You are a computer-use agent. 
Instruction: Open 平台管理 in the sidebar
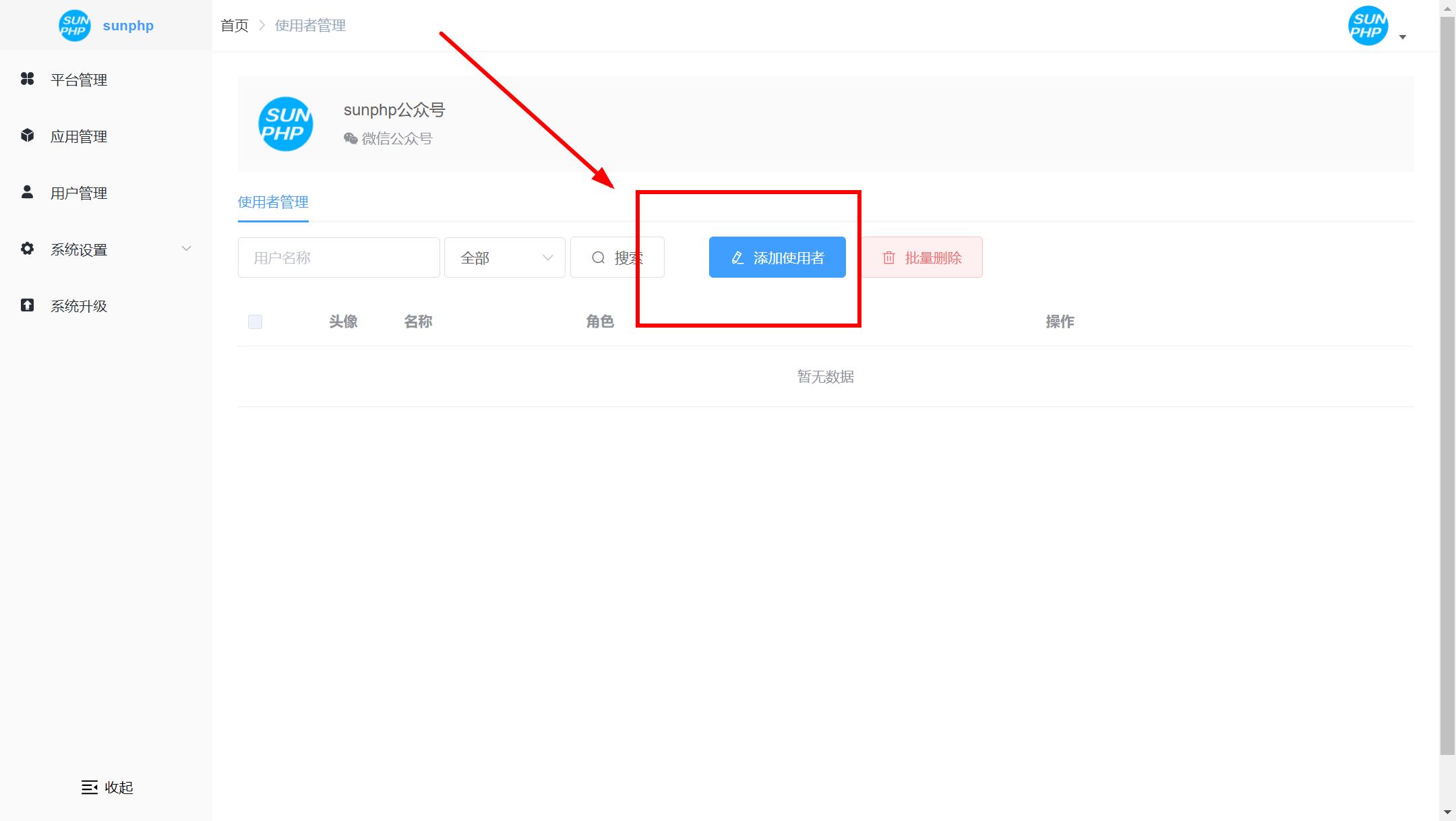tap(106, 80)
